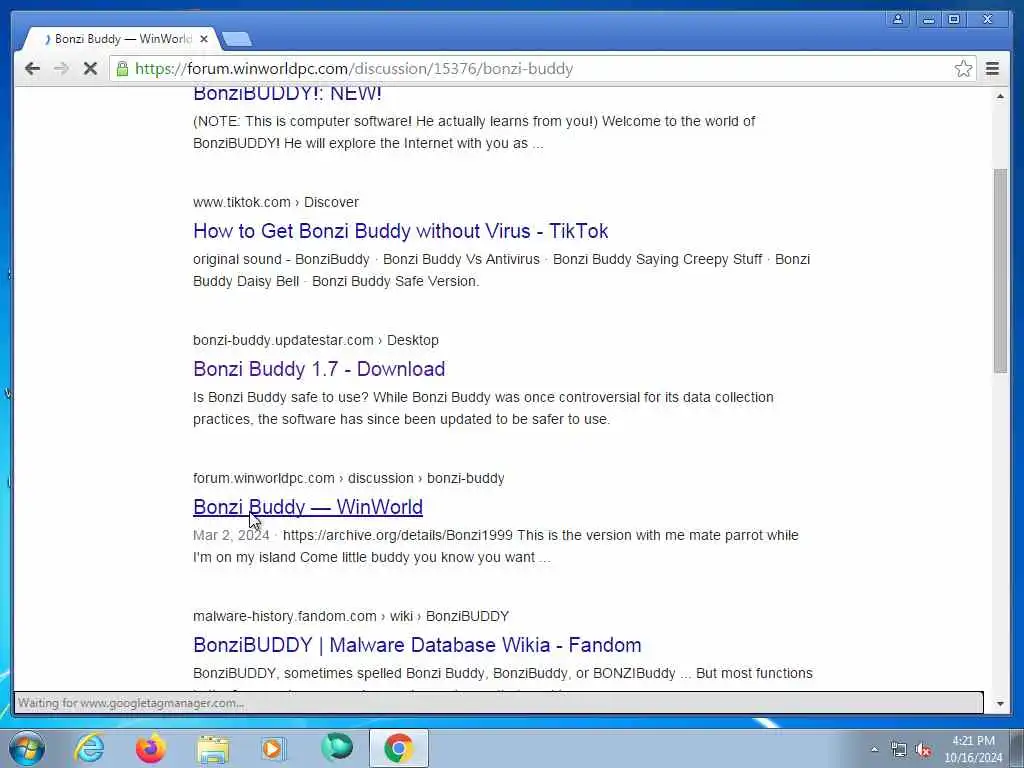Click the muted volume tray icon
Image resolution: width=1024 pixels, height=768 pixels.
point(923,750)
